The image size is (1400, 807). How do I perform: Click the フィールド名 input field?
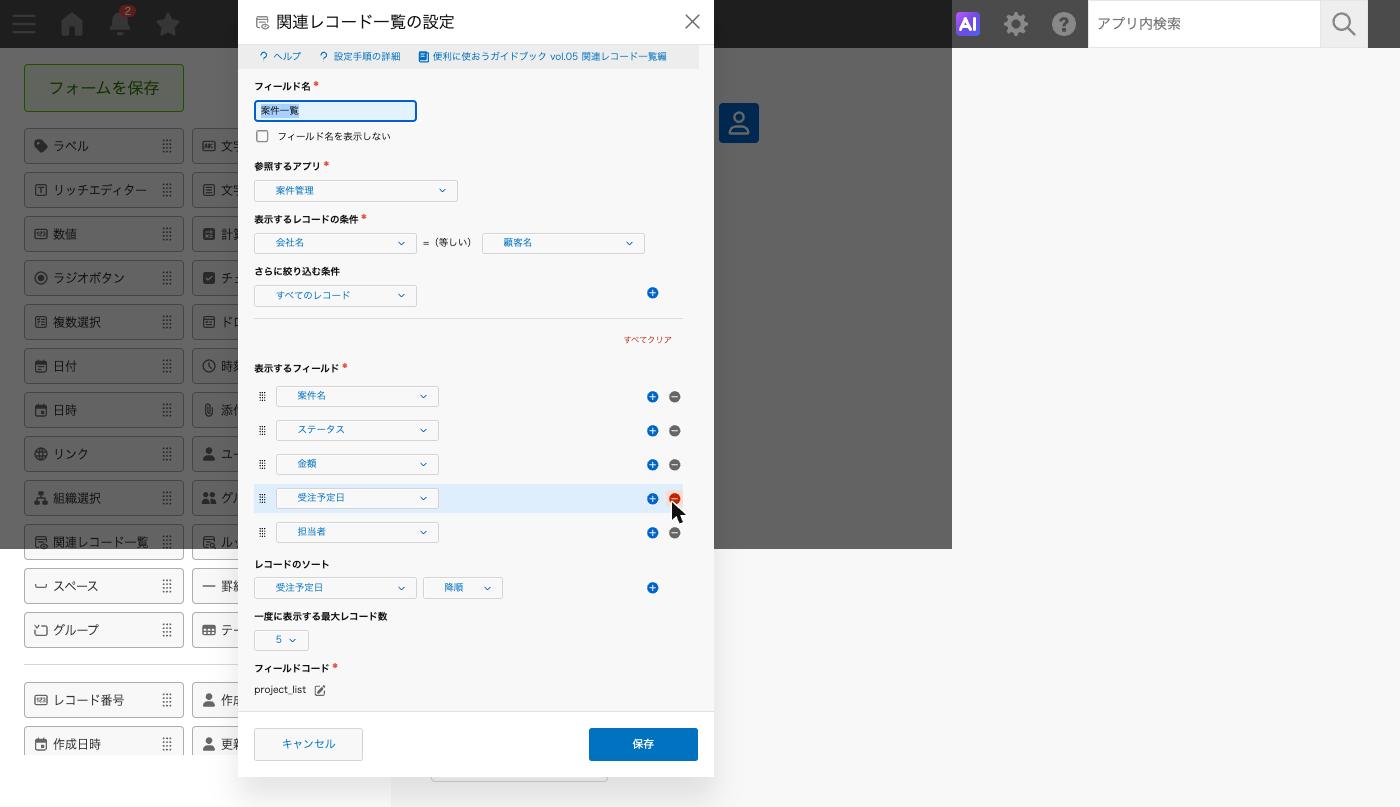click(335, 111)
